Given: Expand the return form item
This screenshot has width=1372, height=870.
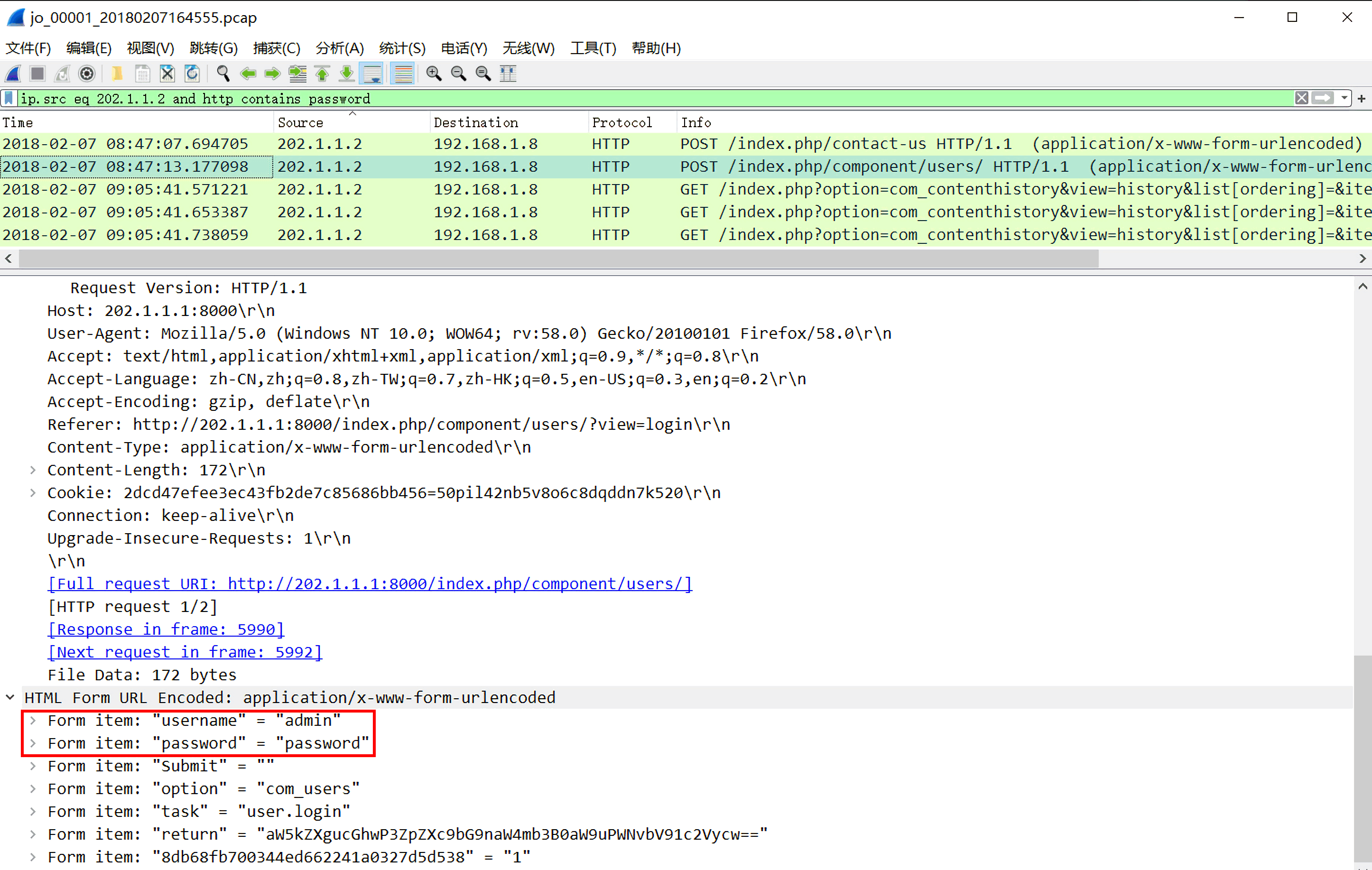Looking at the screenshot, I should click(x=33, y=835).
